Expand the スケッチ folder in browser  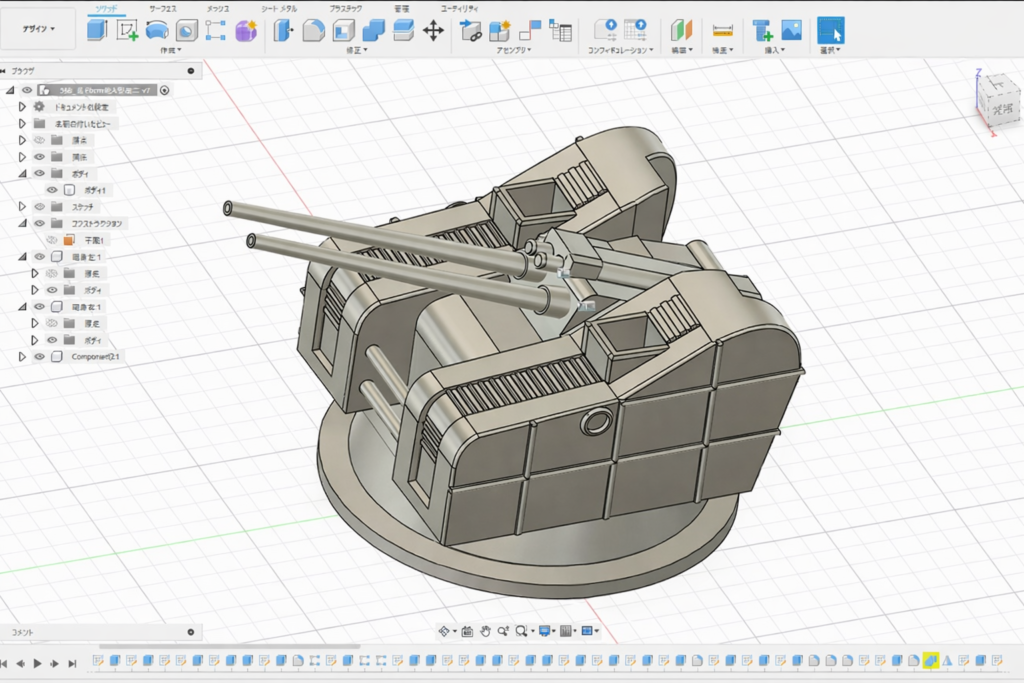point(22,207)
